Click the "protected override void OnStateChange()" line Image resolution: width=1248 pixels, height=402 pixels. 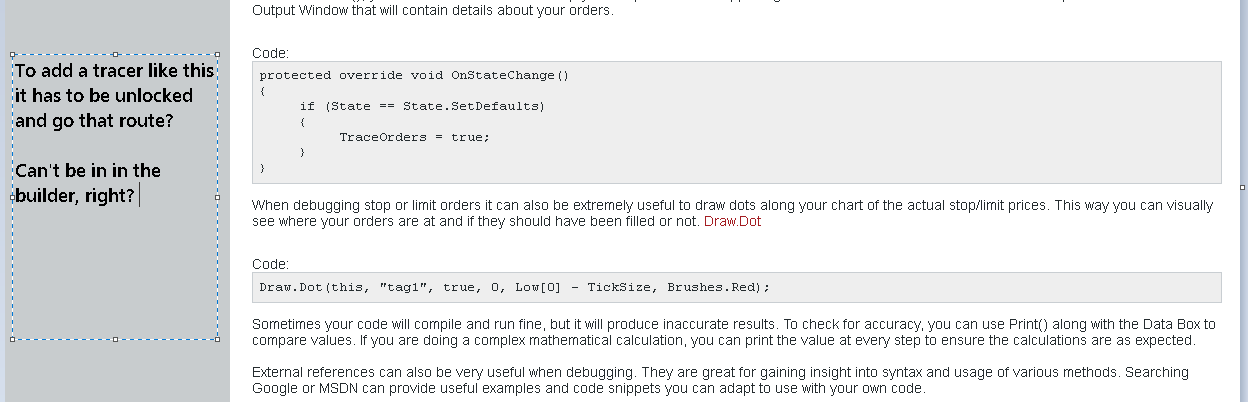click(413, 75)
